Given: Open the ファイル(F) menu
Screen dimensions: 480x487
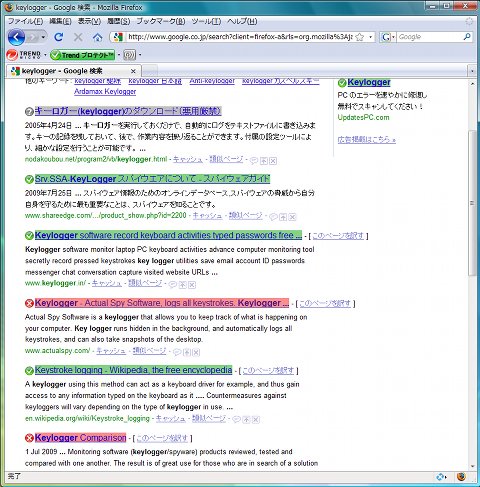Looking at the screenshot, I should coord(25,21).
